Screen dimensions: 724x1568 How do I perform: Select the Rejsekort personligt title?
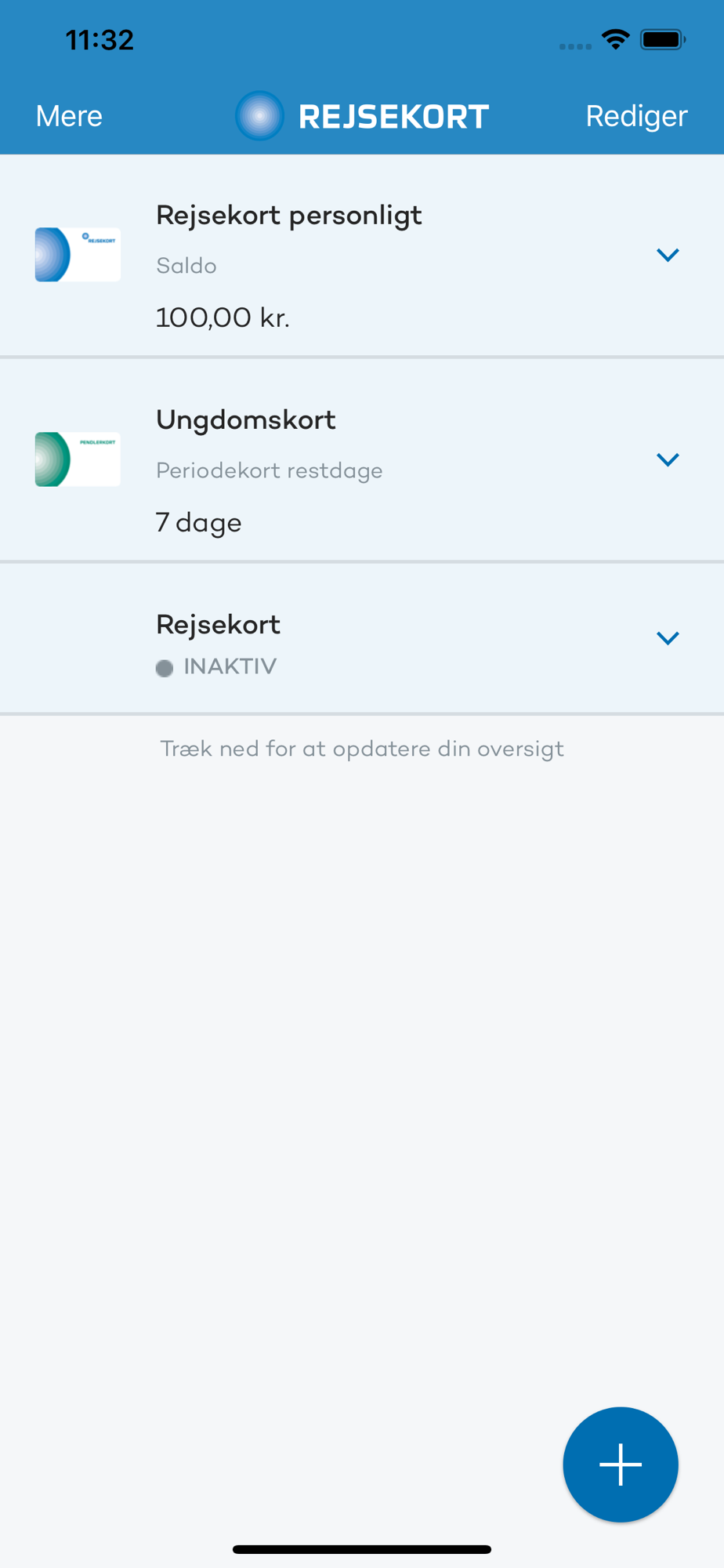click(x=289, y=216)
